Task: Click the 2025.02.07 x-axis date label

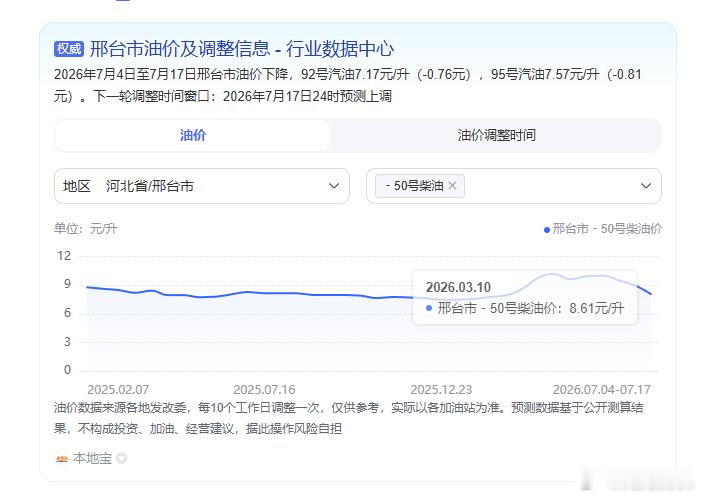Action: [x=118, y=389]
